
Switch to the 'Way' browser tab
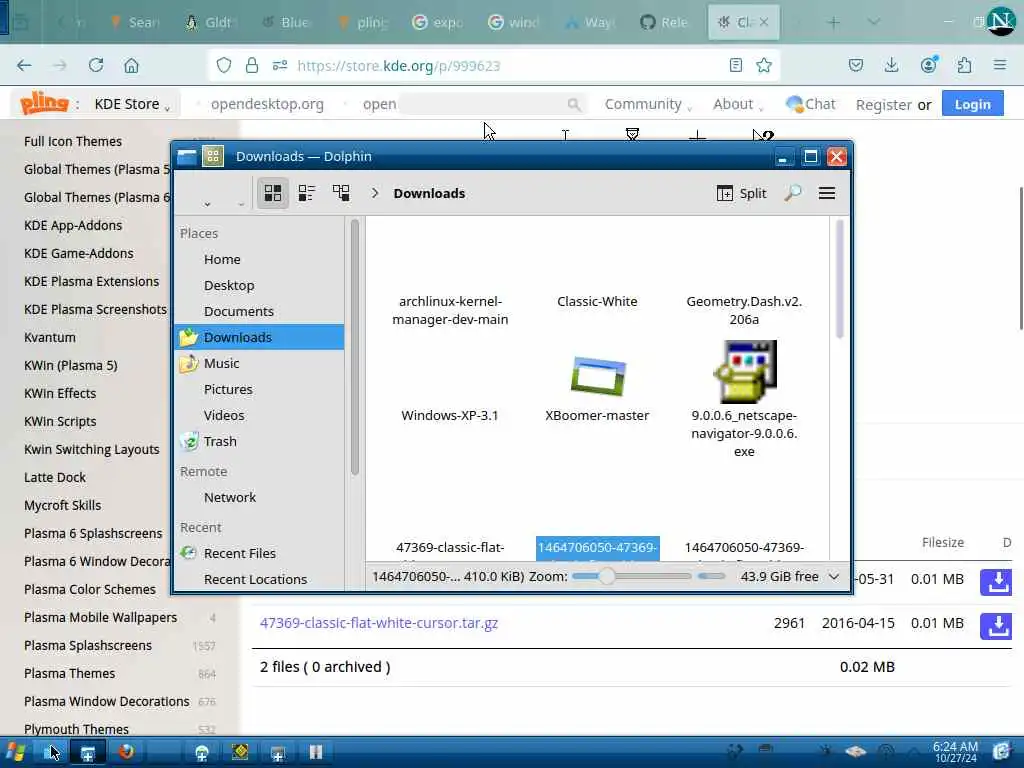[x=588, y=23]
